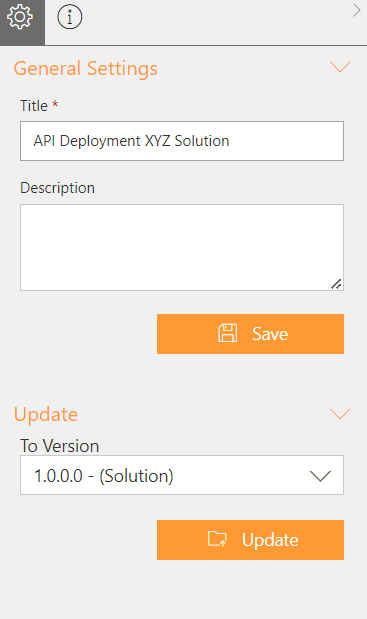Viewport: 367px width, 619px height.
Task: Click the Title input field
Action: click(x=182, y=141)
